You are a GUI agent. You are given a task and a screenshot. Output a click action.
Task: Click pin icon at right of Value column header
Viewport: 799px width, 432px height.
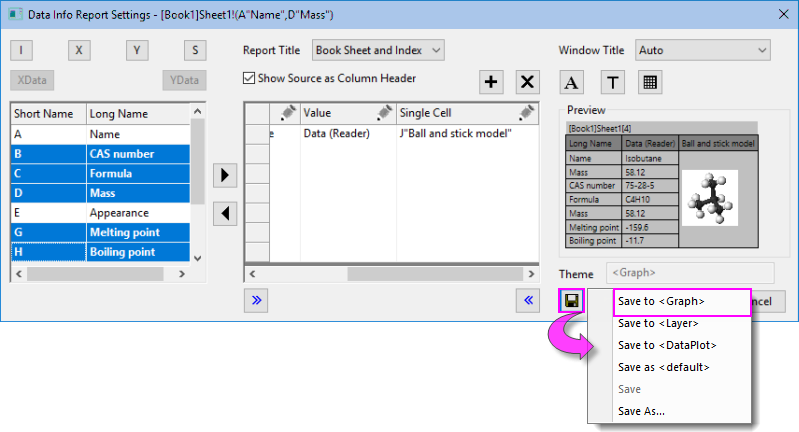[384, 112]
